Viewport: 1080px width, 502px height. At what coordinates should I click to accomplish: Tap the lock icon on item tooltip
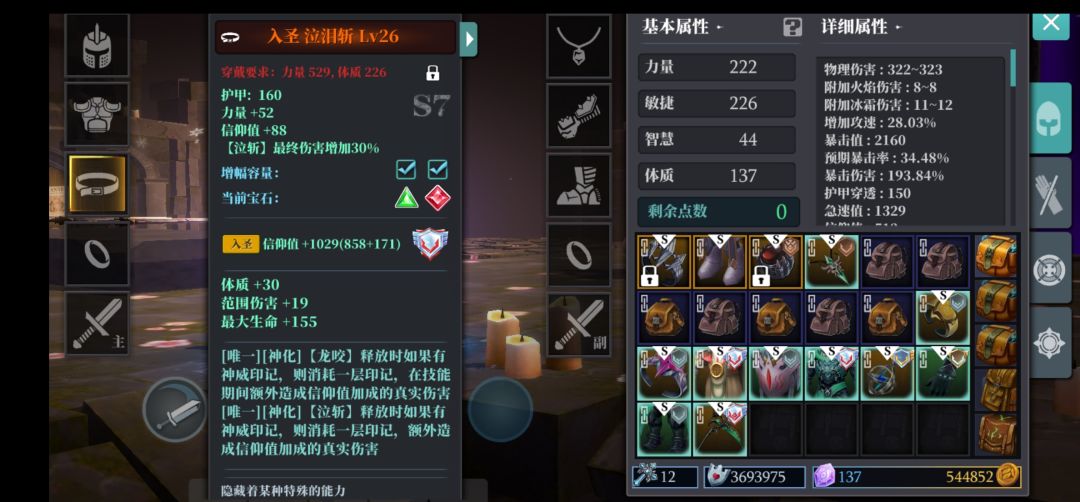[433, 72]
